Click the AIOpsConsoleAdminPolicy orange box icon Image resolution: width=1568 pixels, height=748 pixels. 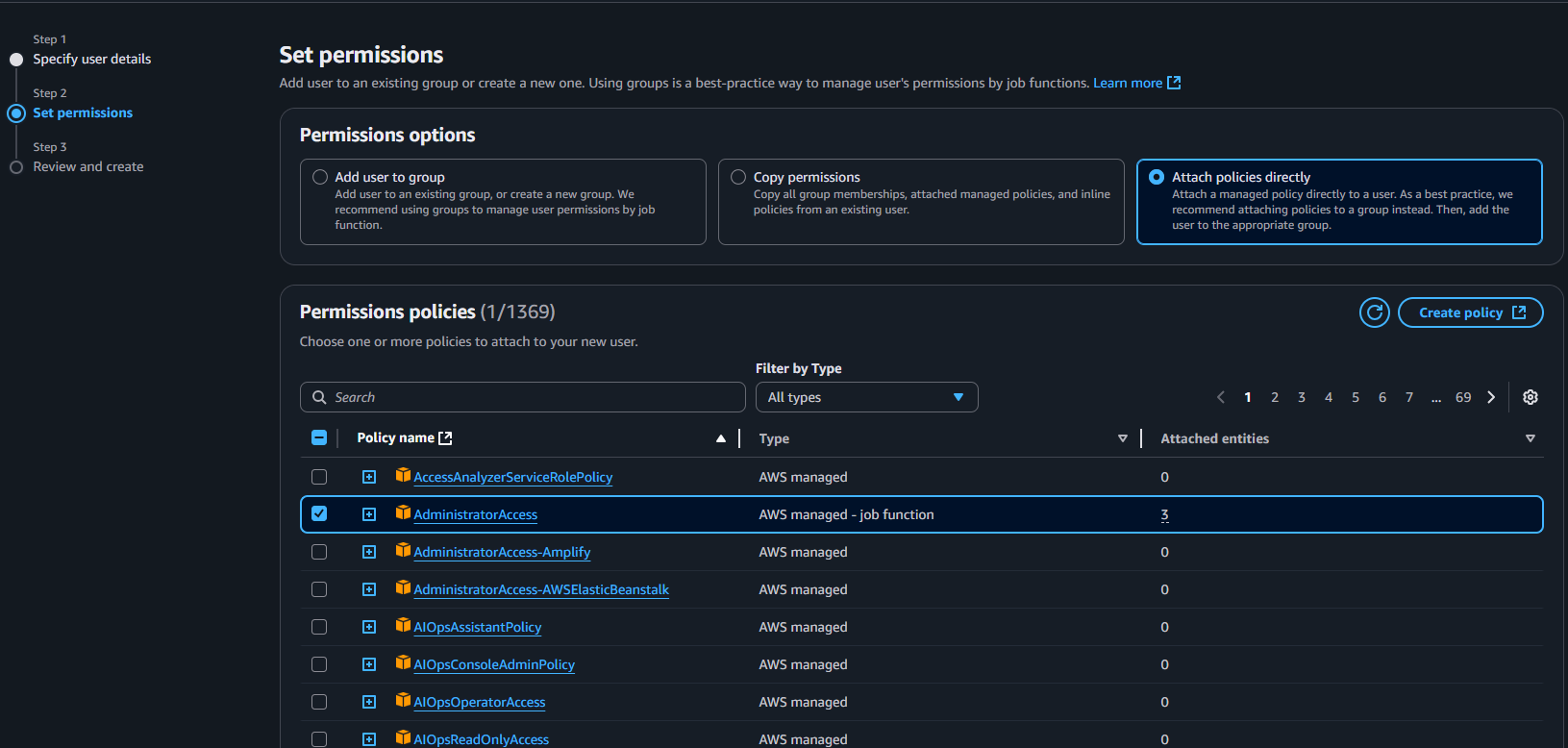click(403, 663)
